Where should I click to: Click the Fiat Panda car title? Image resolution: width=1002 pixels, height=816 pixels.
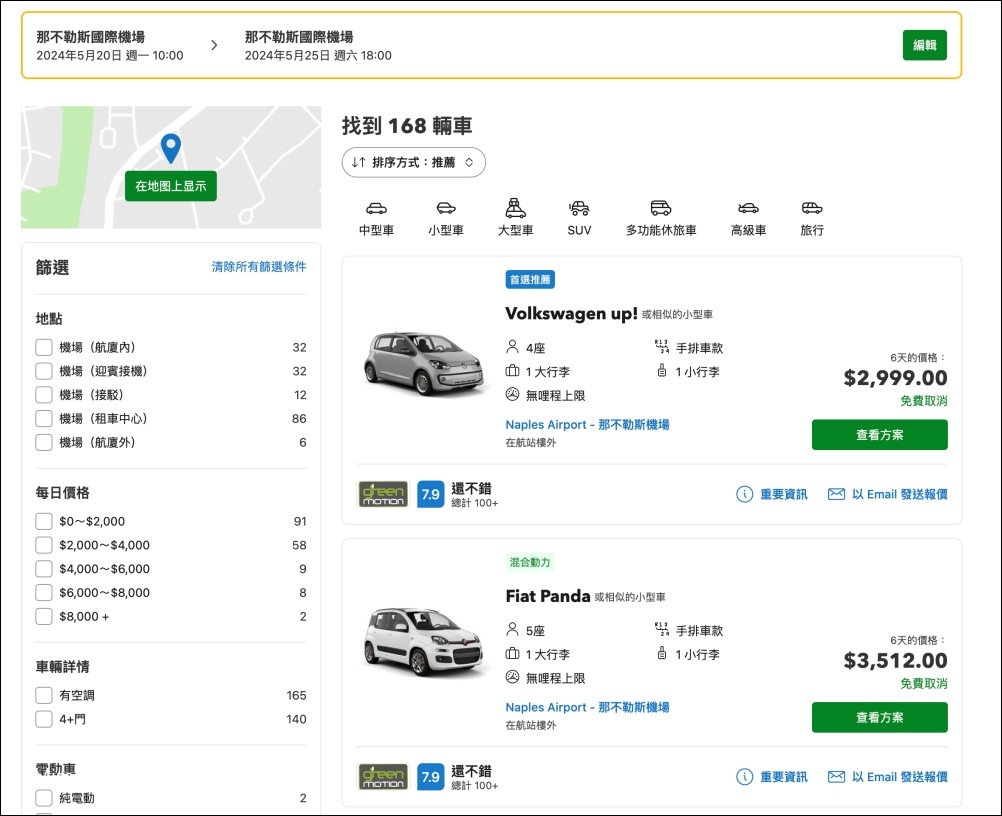[548, 596]
